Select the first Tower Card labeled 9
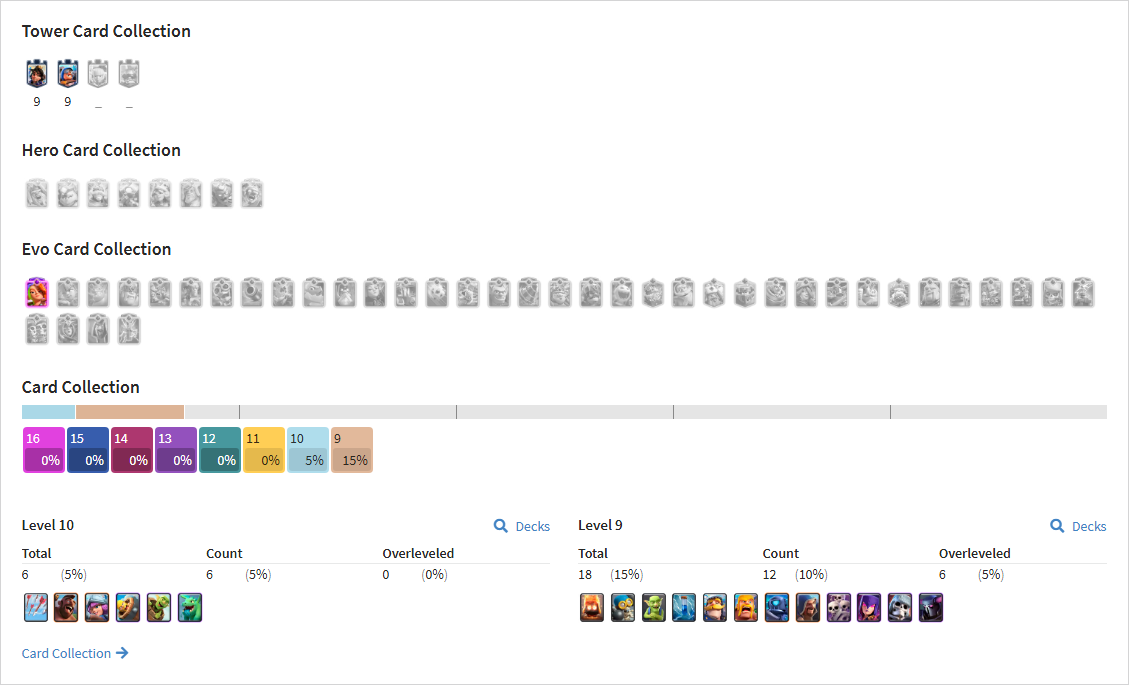This screenshot has width=1129, height=685. tap(37, 73)
